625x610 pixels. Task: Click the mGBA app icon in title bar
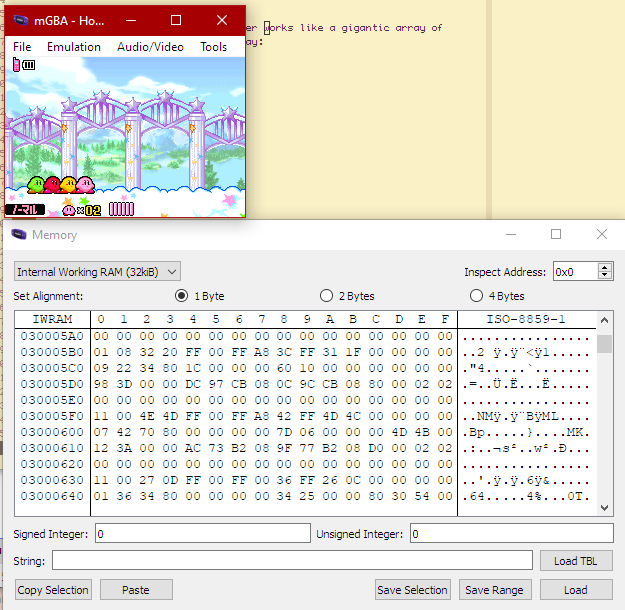click(x=20, y=20)
